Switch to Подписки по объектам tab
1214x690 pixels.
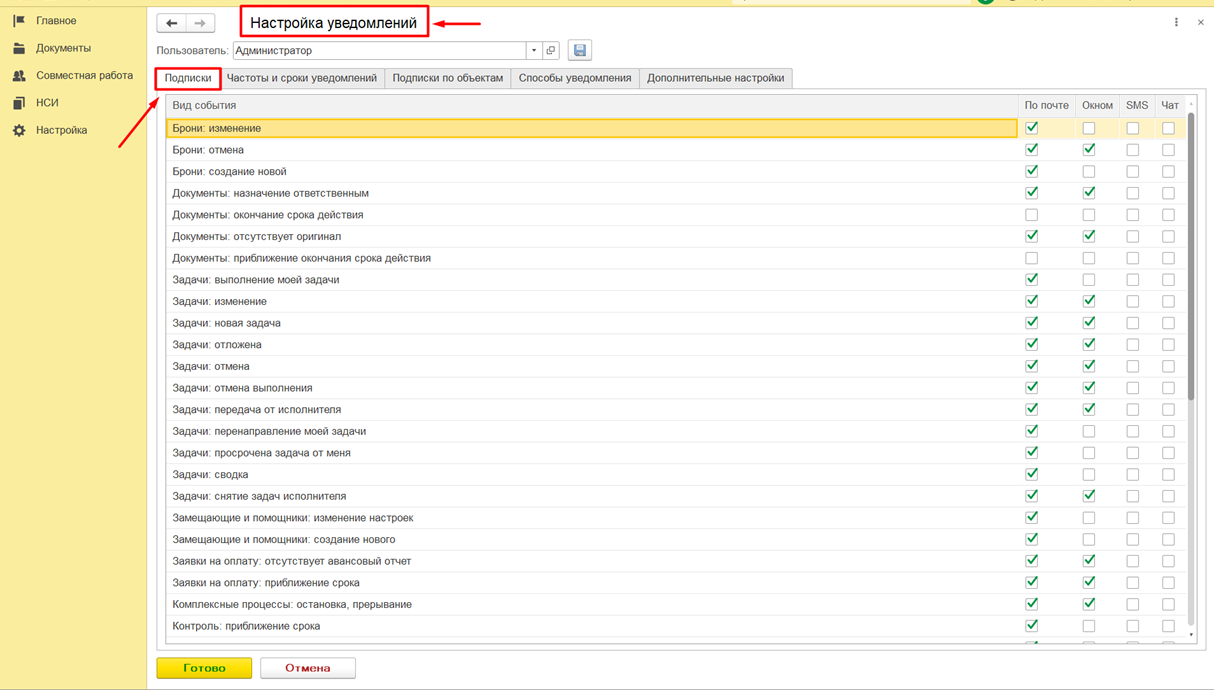[x=448, y=78]
